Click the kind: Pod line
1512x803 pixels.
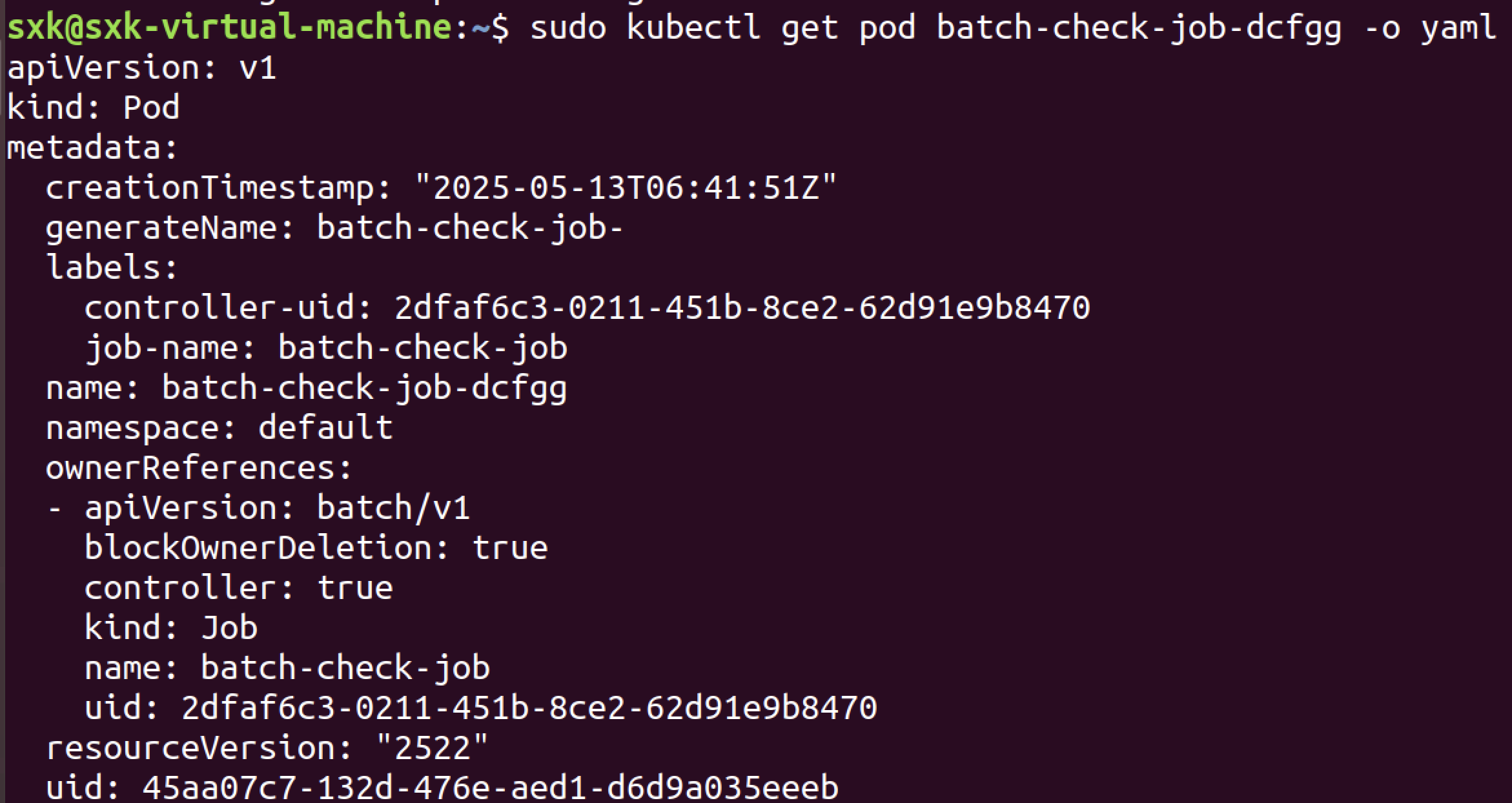click(x=93, y=108)
